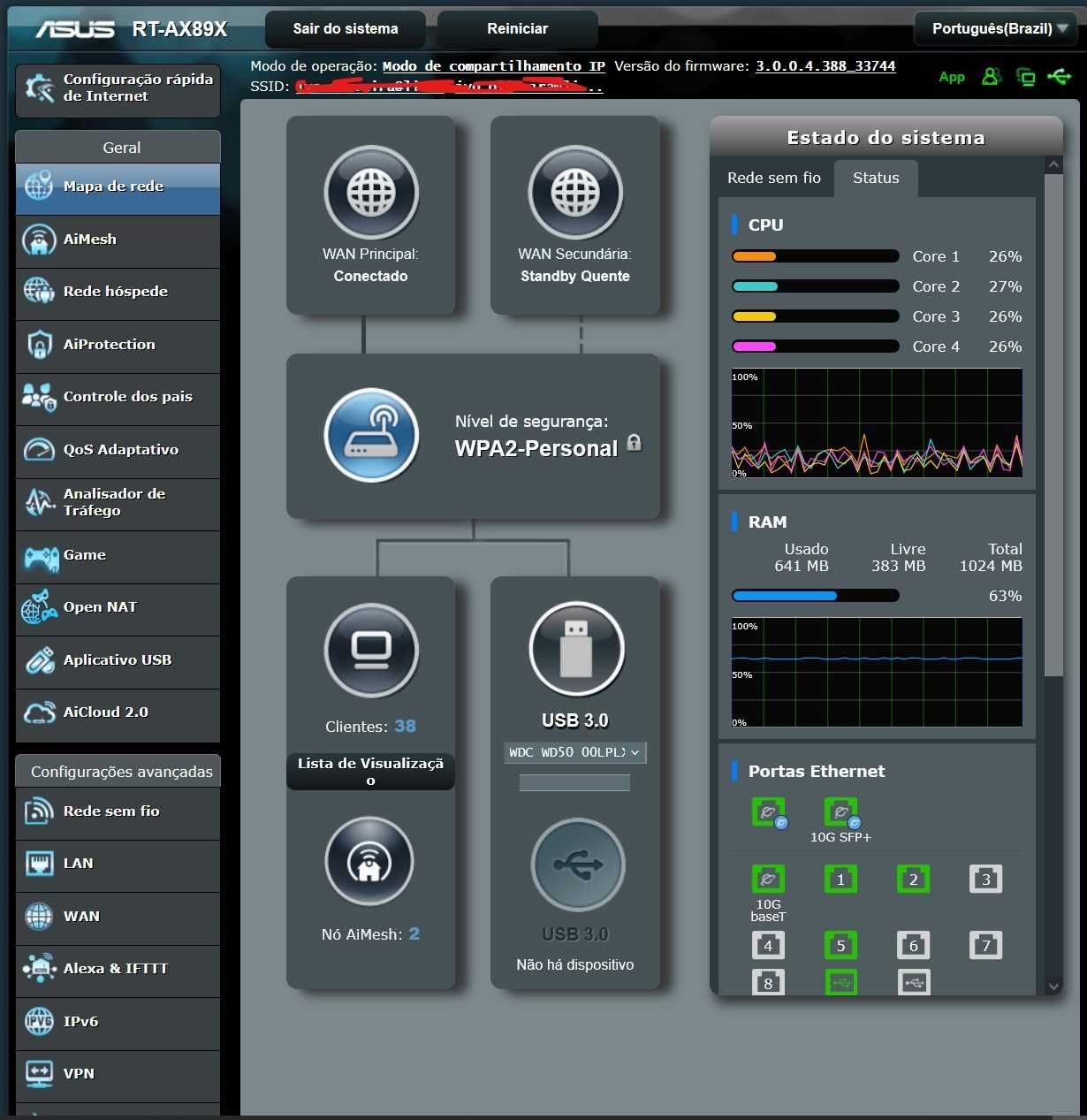Click firmware version 3.0.0.4.388_33744 link
This screenshot has width=1087, height=1120.
point(825,66)
